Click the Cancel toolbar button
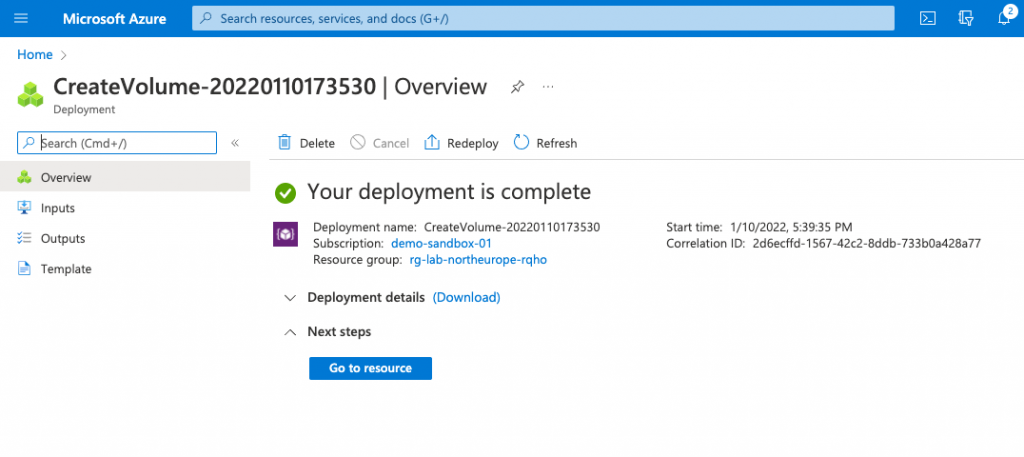This screenshot has width=1024, height=457. pos(380,143)
